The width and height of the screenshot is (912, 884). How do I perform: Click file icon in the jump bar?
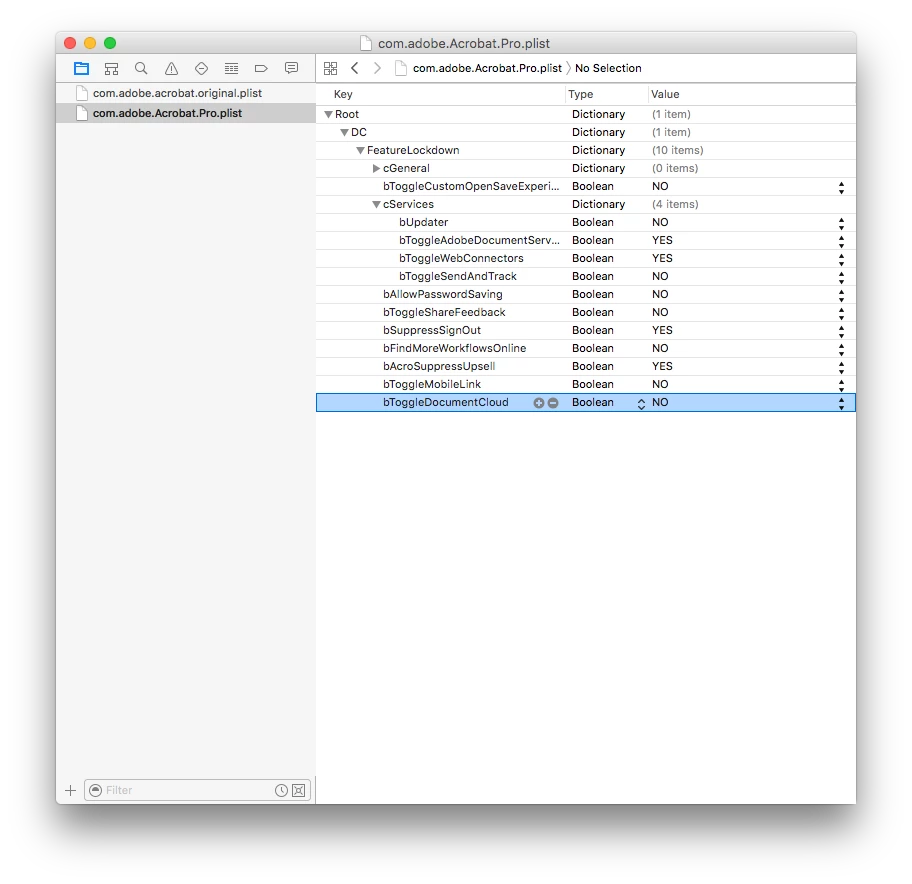click(x=400, y=69)
